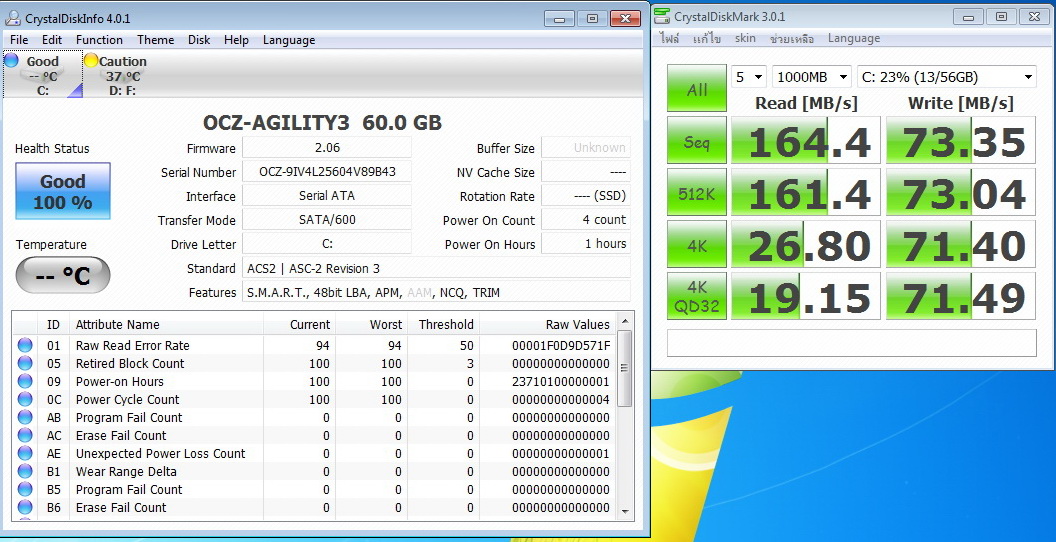Click status orb for AB Program Fail Count

click(x=25, y=417)
